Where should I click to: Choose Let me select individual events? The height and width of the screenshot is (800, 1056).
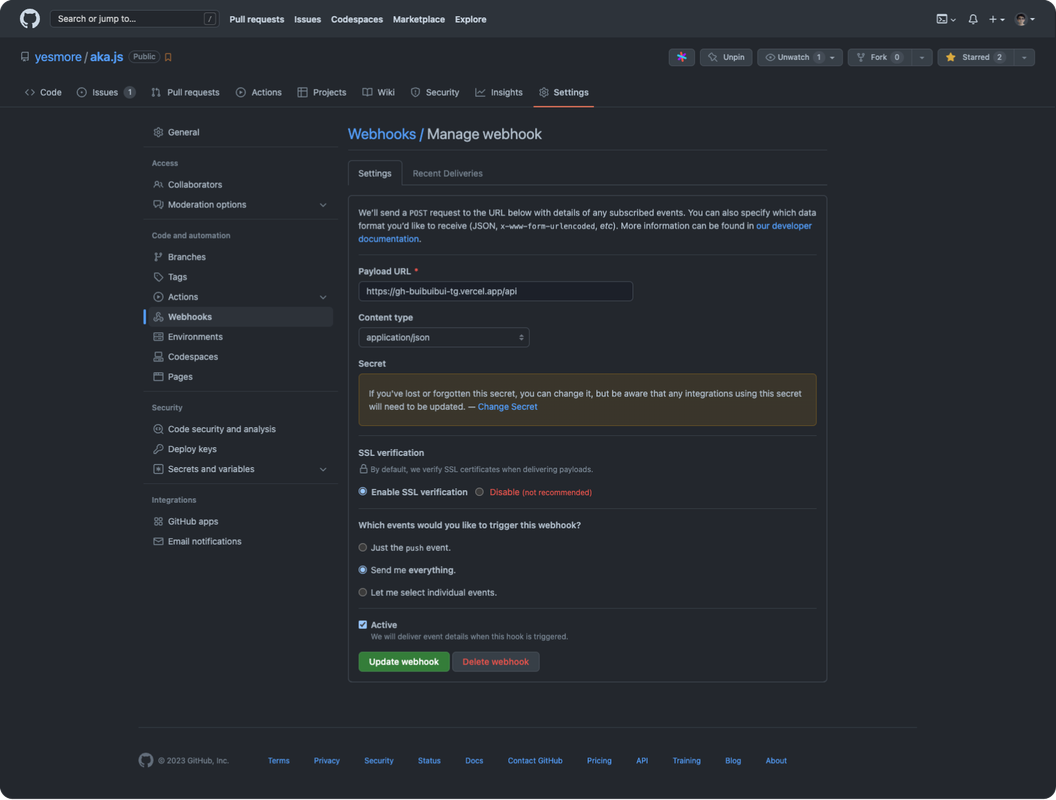coord(363,593)
